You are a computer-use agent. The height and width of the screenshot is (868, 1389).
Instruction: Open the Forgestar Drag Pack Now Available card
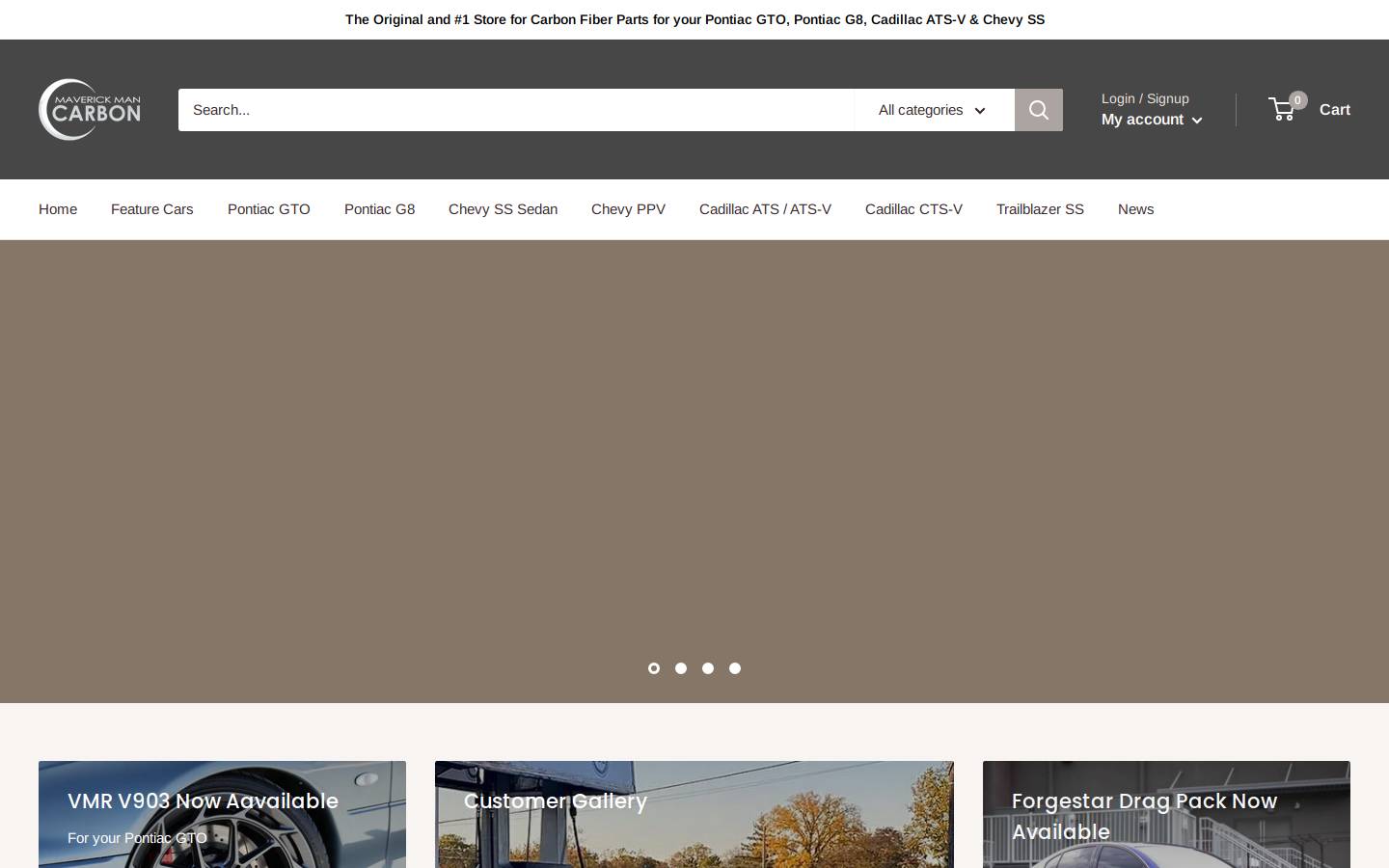coord(1166,814)
